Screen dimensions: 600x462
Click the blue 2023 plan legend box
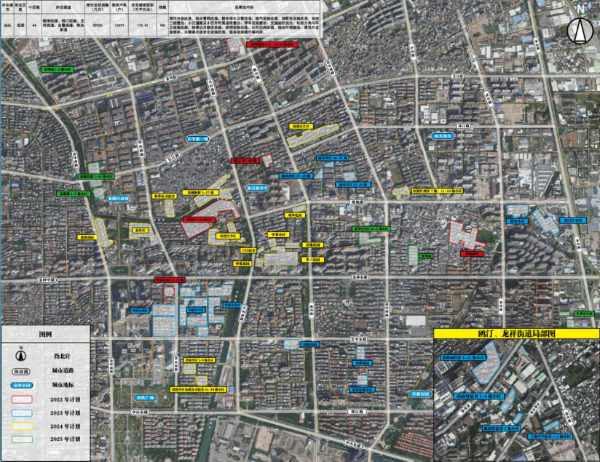click(x=21, y=411)
